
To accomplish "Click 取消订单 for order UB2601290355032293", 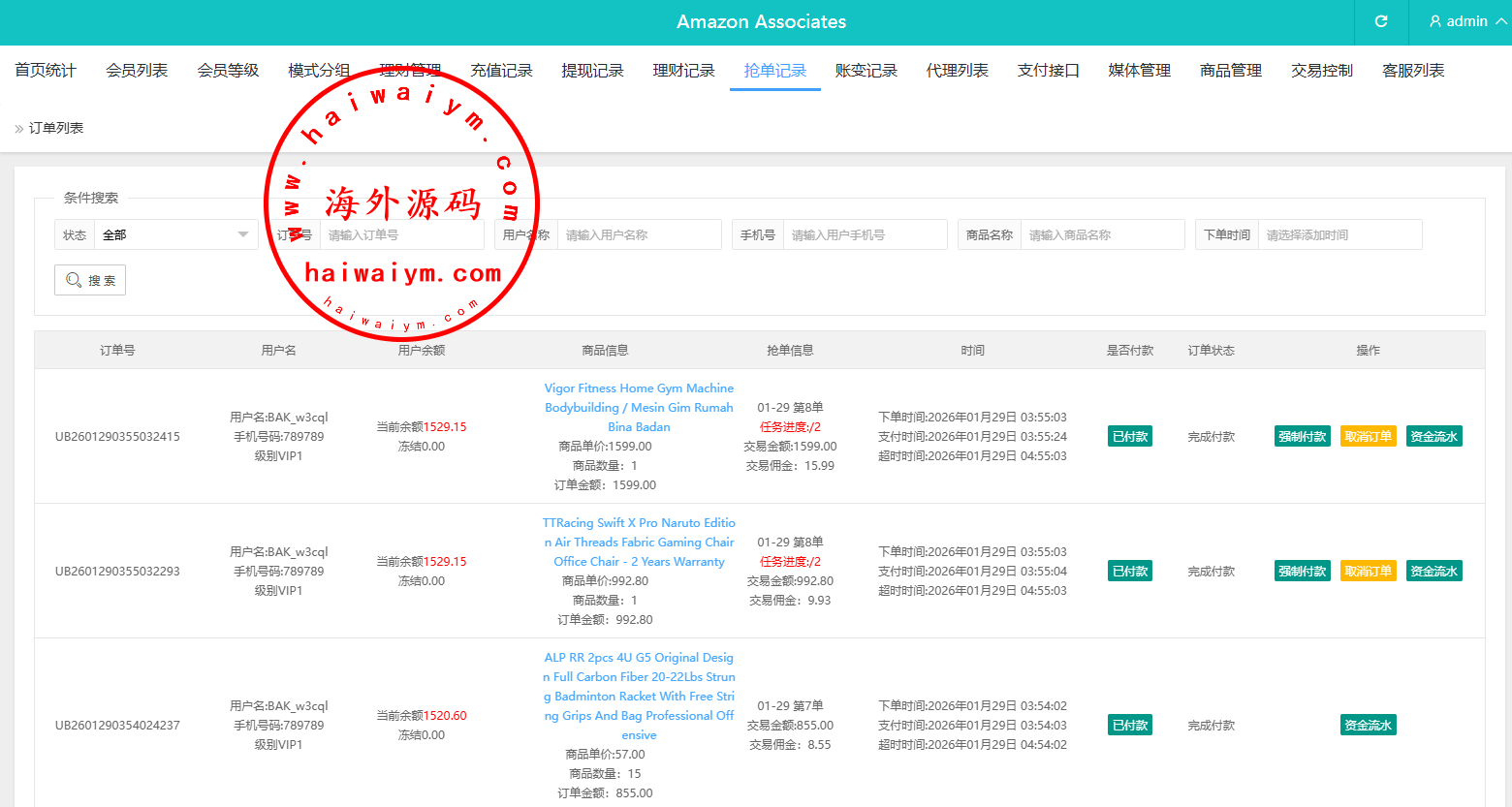I will click(1368, 572).
